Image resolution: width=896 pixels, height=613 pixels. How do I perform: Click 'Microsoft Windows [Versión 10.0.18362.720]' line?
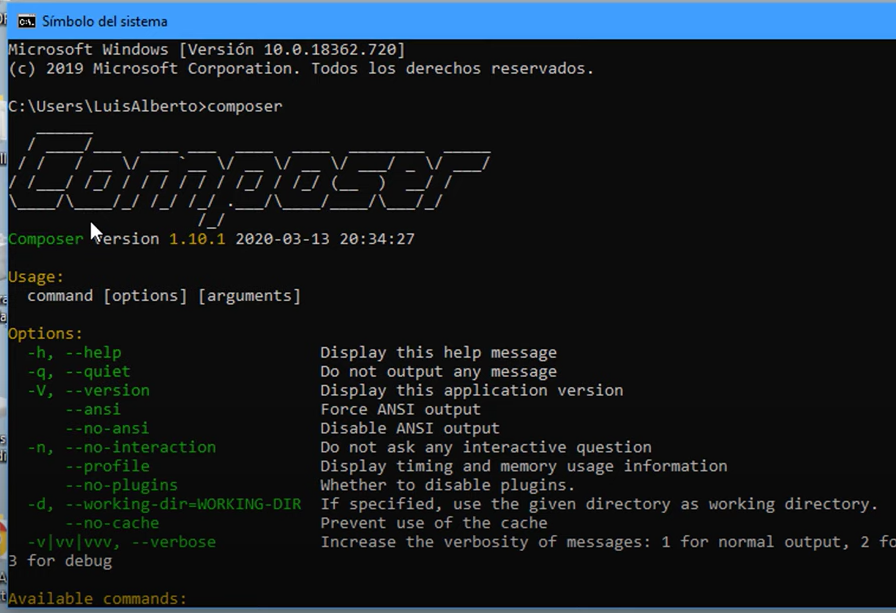(207, 50)
